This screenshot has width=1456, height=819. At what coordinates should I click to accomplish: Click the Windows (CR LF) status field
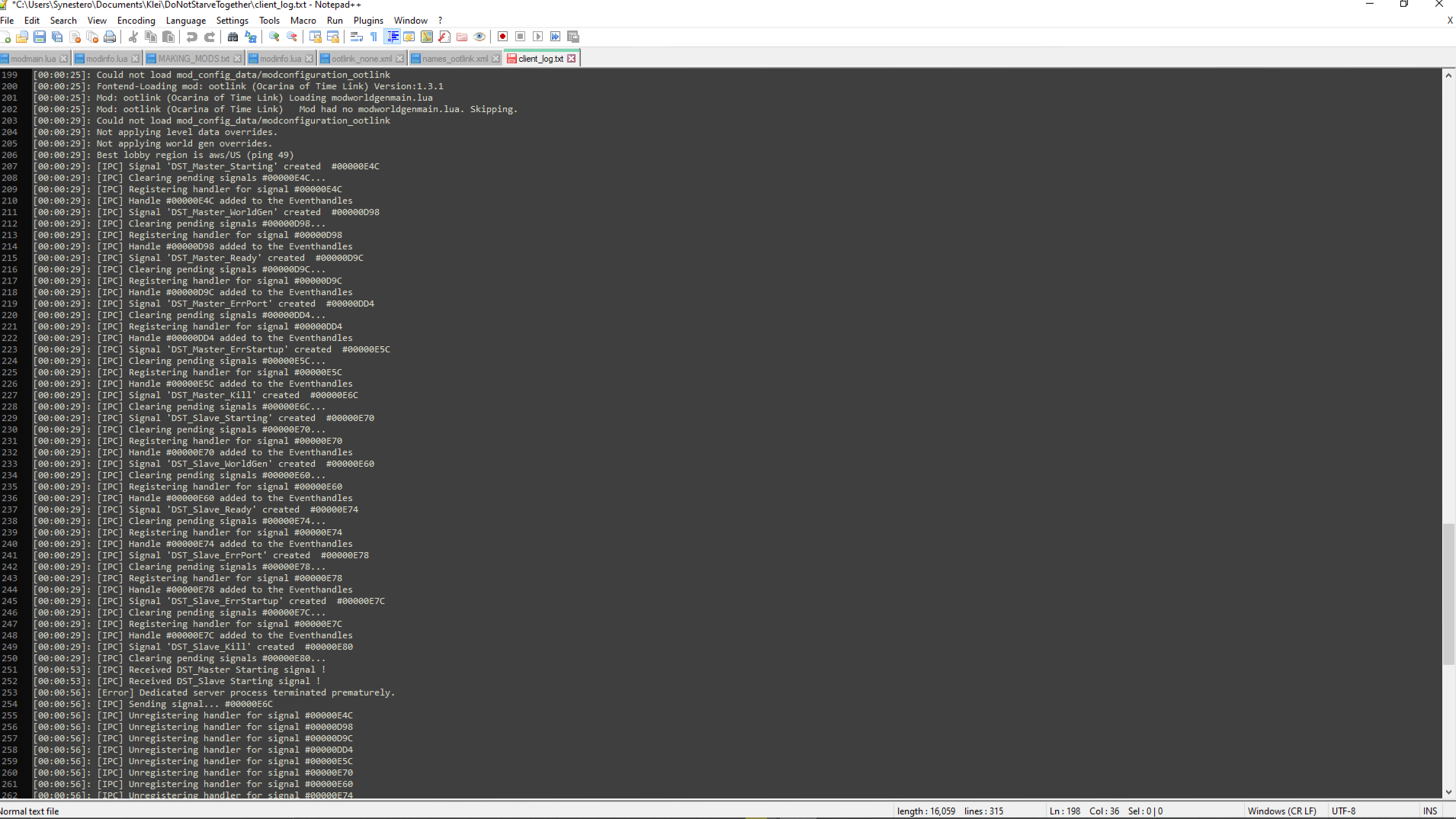coord(1281,811)
